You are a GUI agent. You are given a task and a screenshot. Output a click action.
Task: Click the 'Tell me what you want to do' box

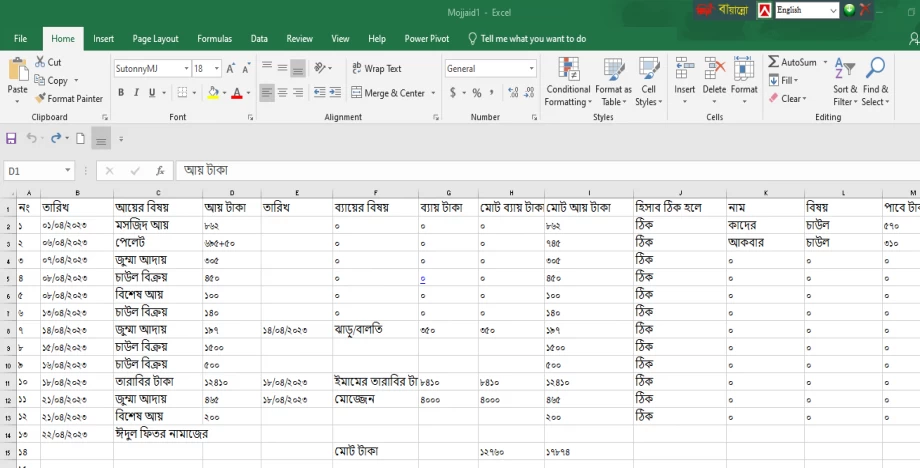[x=532, y=39]
